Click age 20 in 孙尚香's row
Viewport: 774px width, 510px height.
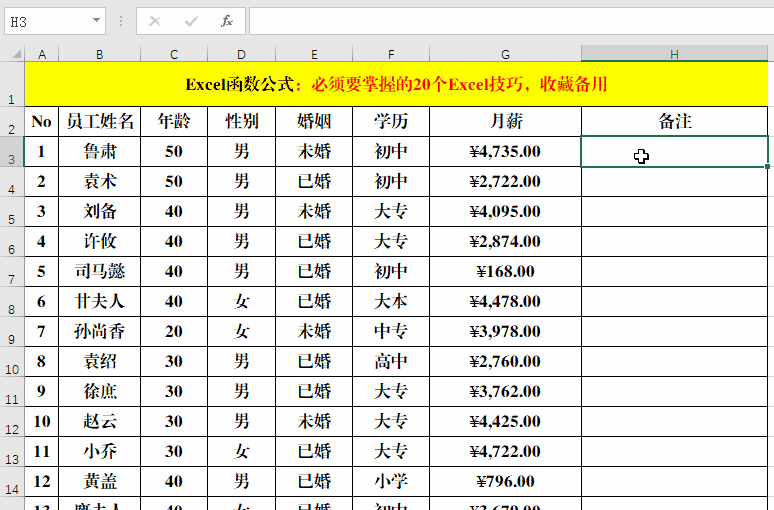174,332
